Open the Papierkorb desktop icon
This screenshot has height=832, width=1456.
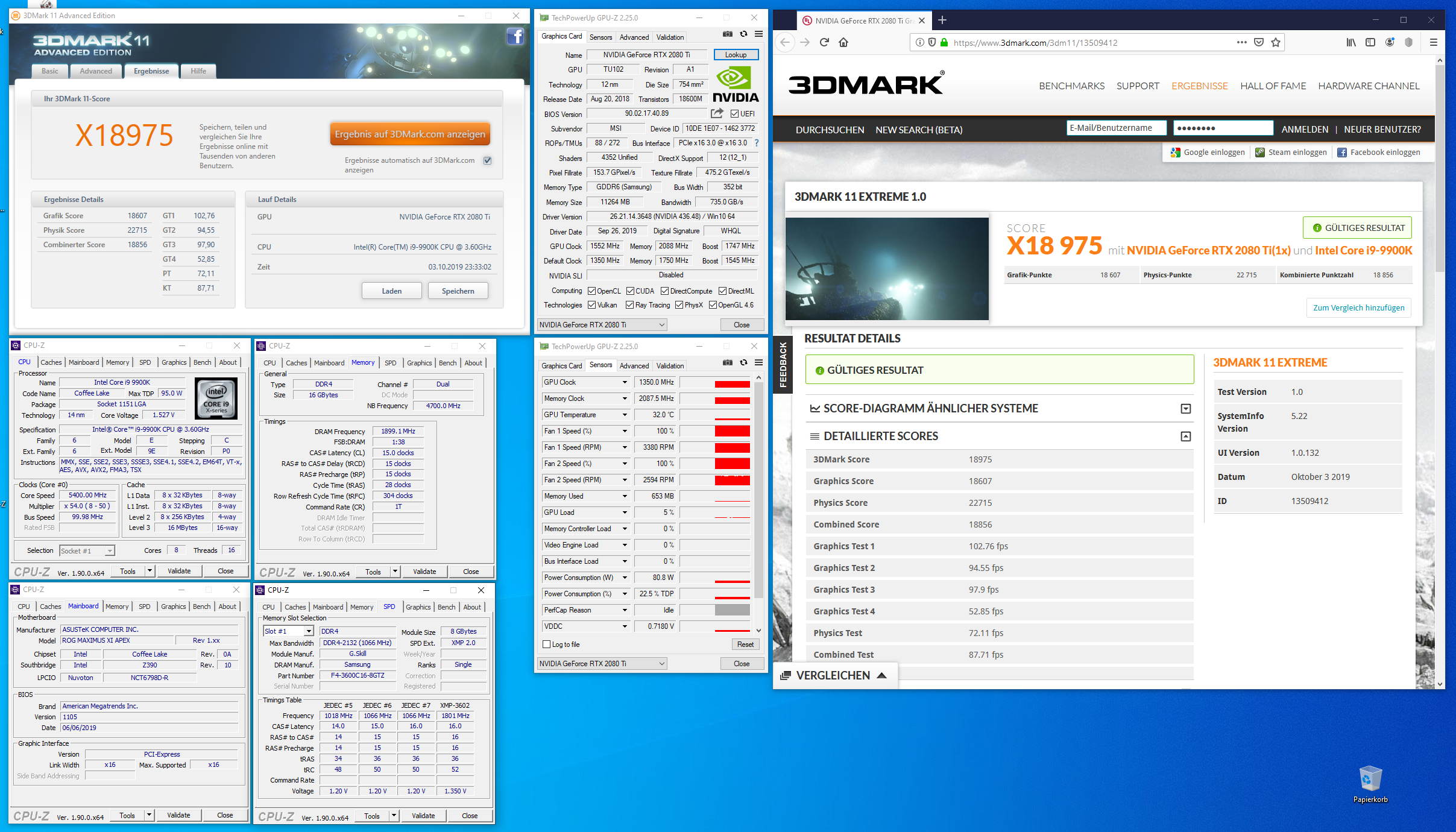click(x=1370, y=784)
